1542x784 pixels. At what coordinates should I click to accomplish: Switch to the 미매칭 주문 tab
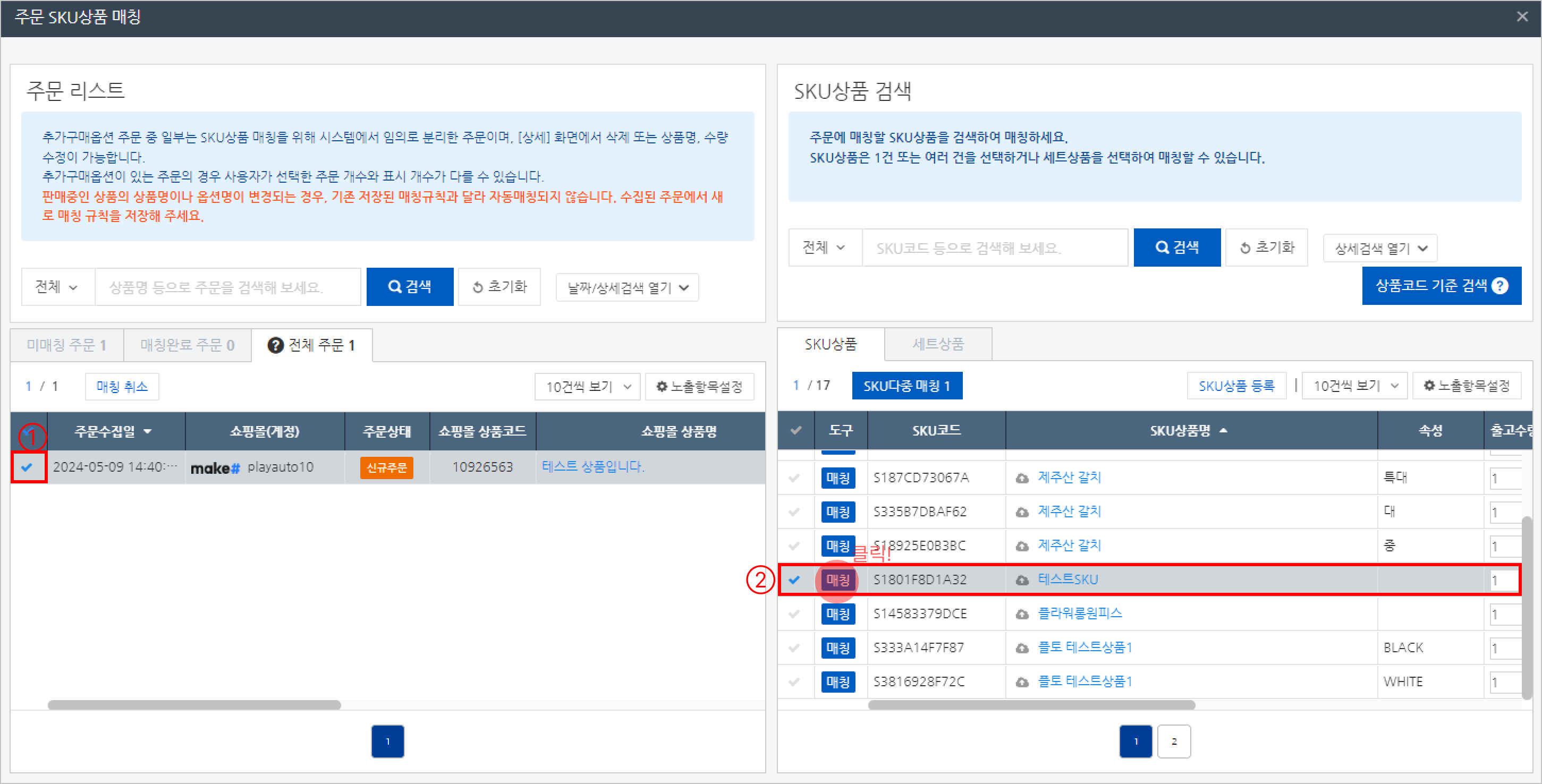tap(66, 345)
